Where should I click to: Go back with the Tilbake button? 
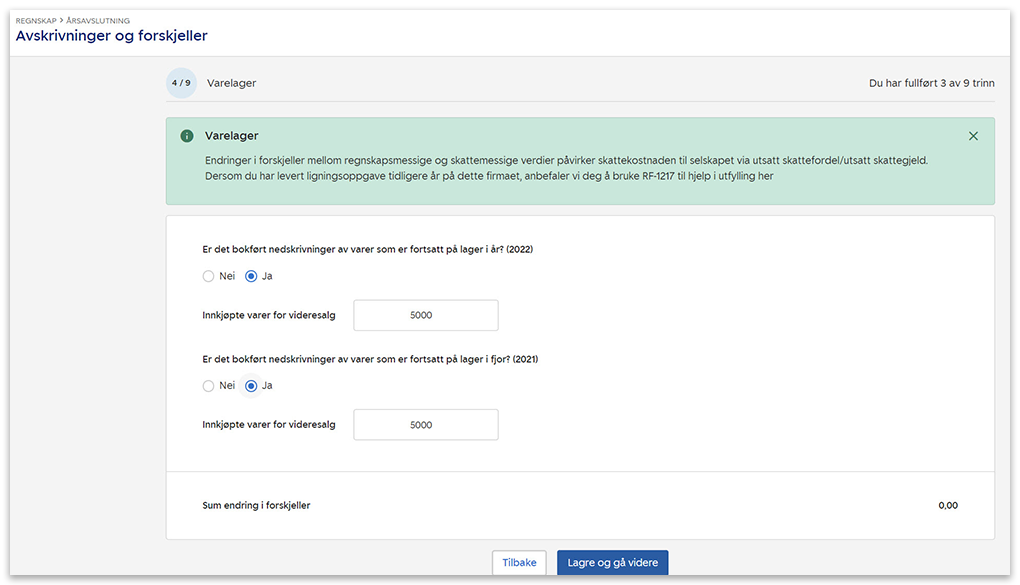pos(519,563)
